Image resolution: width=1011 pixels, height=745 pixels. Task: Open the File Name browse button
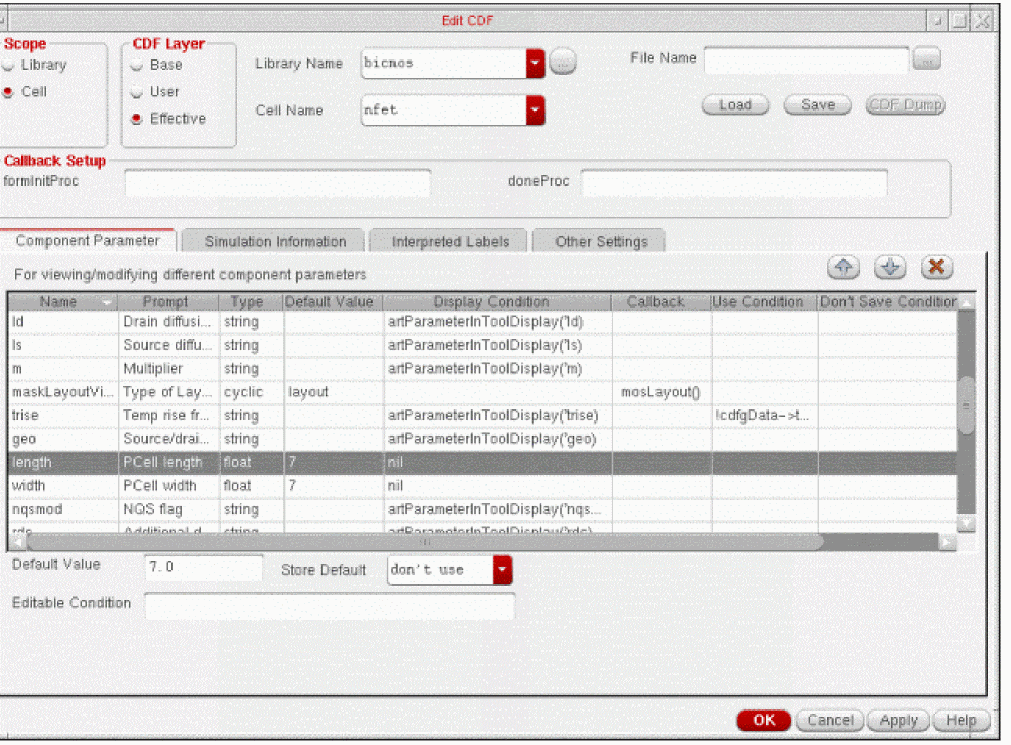click(x=926, y=60)
